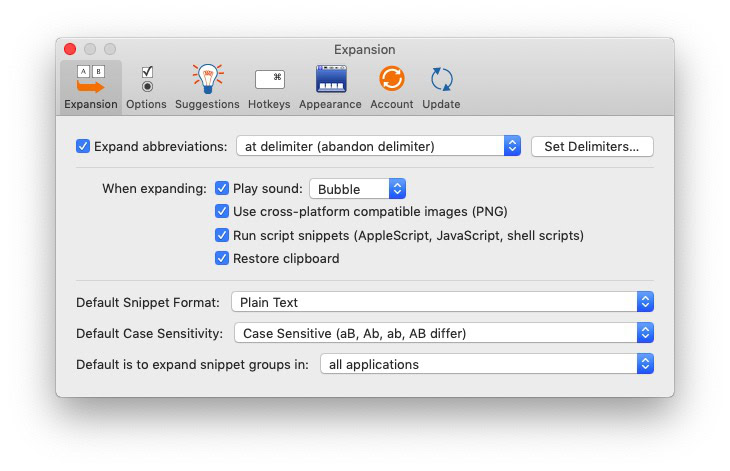Close the Expansion preferences window
Viewport: 730px width, 471px height.
coord(70,49)
